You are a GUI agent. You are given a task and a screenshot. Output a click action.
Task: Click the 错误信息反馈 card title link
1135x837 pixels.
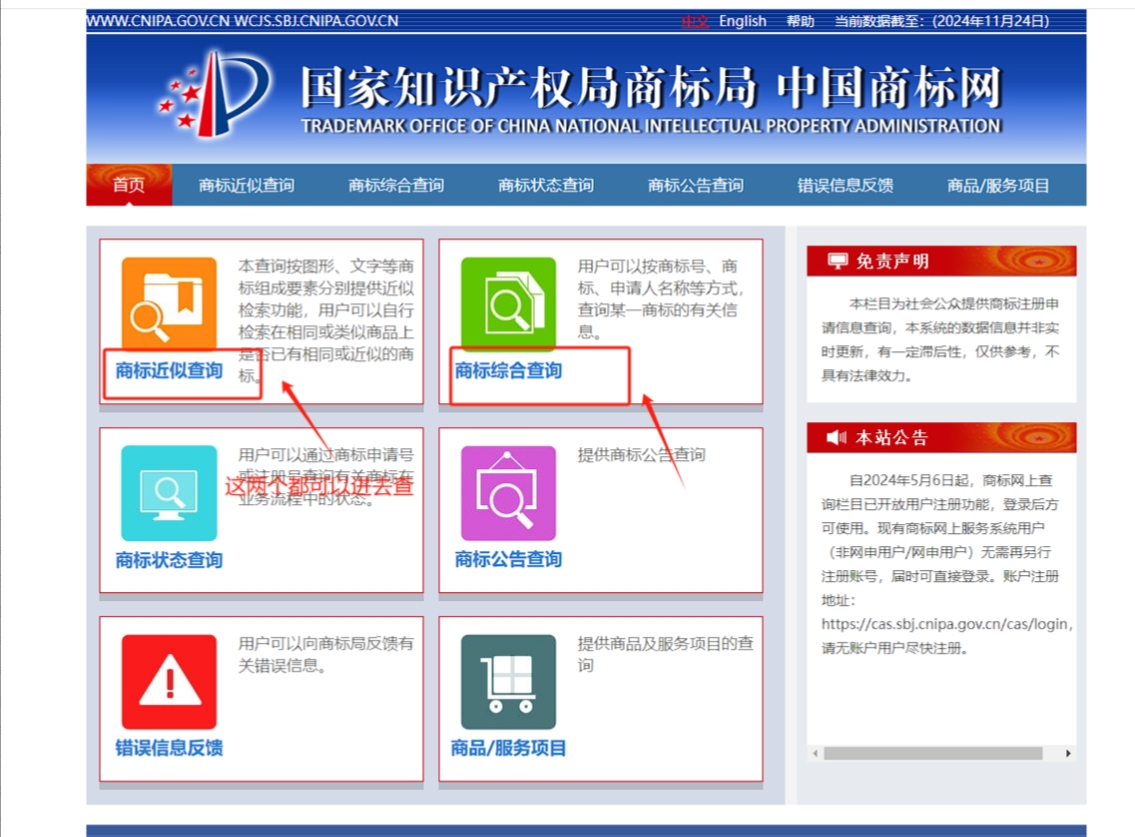pos(169,748)
